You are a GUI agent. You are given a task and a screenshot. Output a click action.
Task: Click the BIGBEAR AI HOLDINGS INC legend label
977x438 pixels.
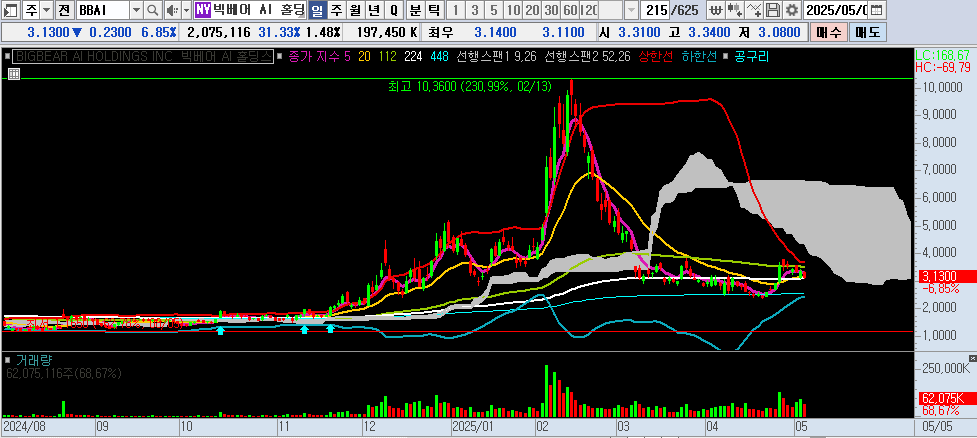144,57
